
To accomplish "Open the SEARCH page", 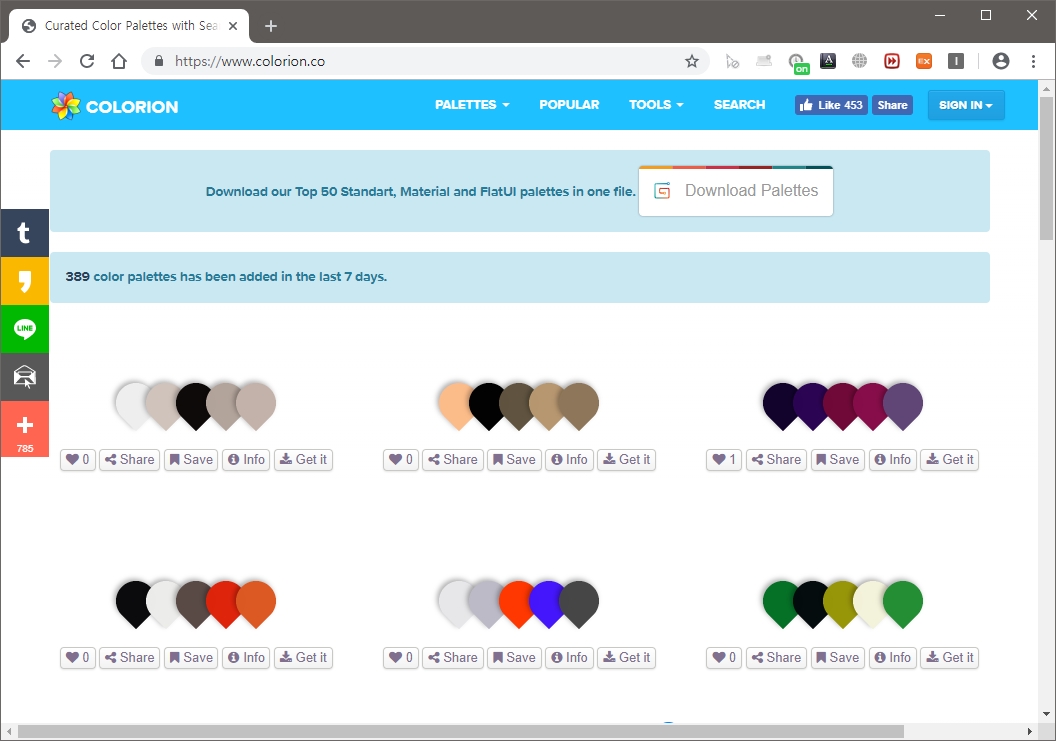I will 739,105.
